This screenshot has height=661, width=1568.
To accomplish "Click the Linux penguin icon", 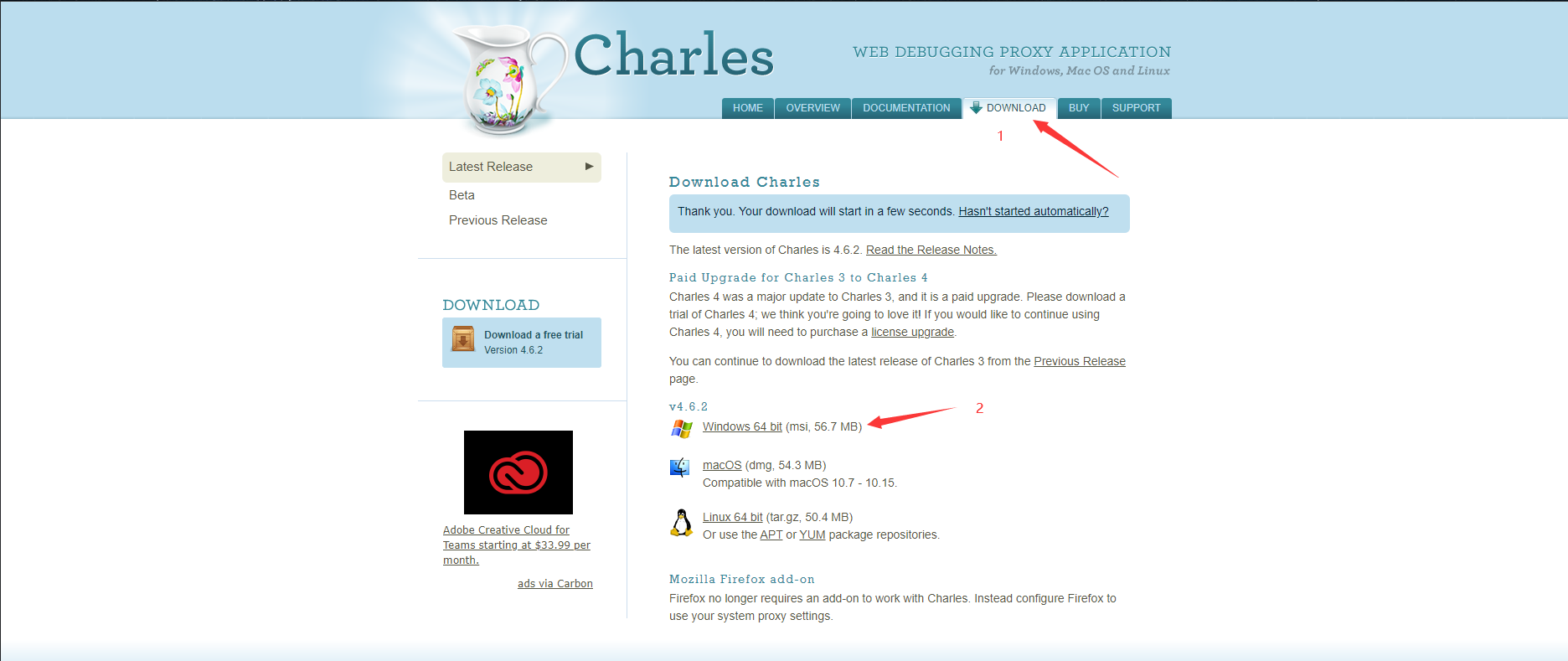I will [682, 523].
